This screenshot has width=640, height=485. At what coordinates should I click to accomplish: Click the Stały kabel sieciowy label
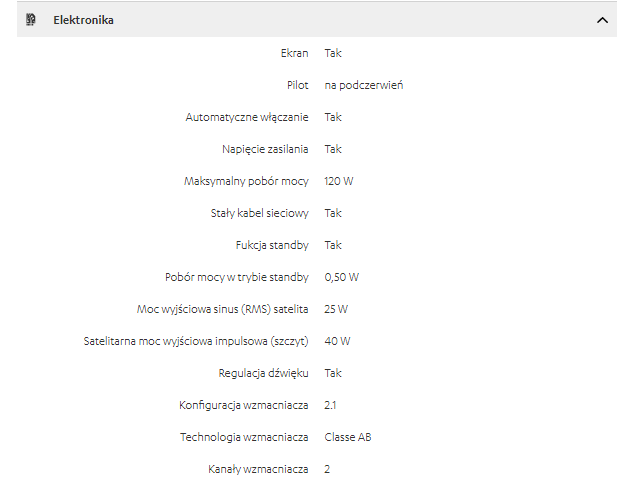point(259,213)
